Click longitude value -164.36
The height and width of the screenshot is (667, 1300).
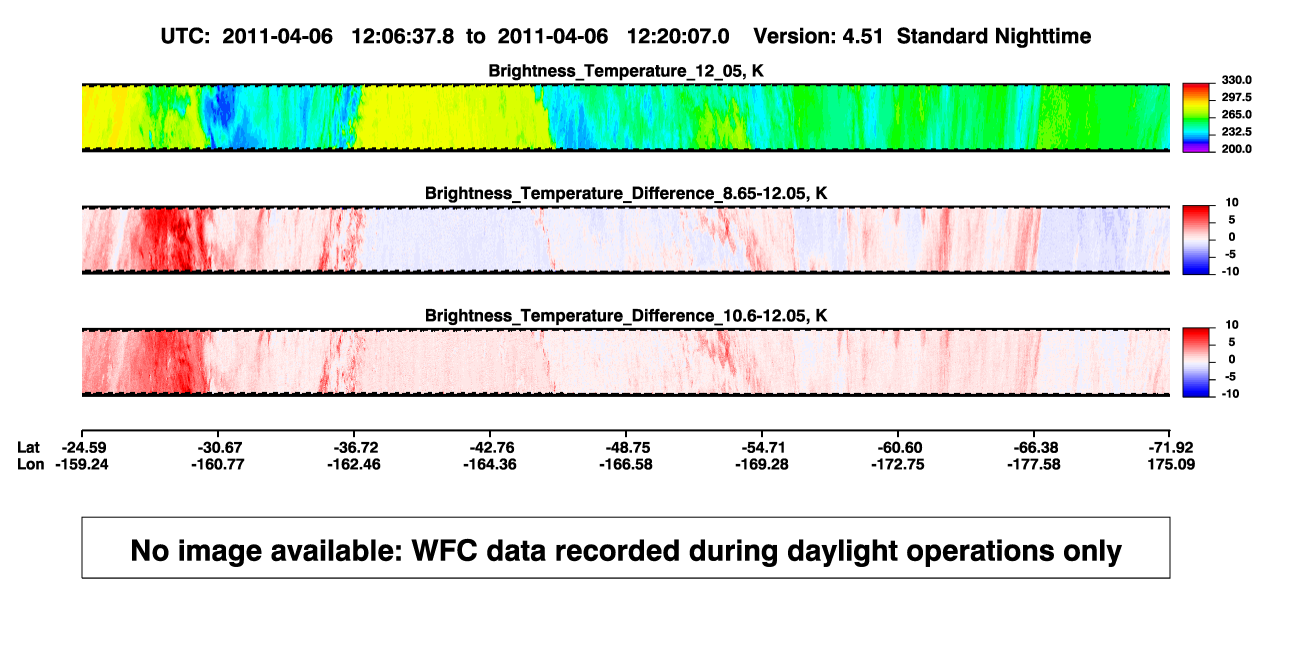[490, 464]
